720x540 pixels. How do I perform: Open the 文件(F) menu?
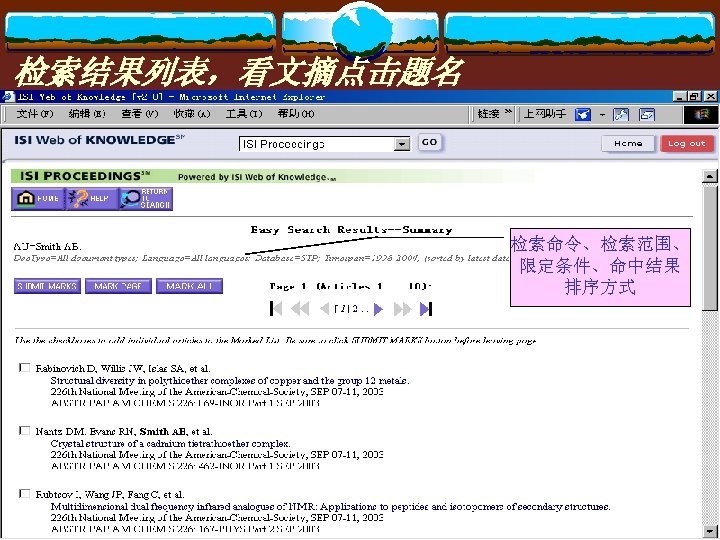pyautogui.click(x=35, y=114)
